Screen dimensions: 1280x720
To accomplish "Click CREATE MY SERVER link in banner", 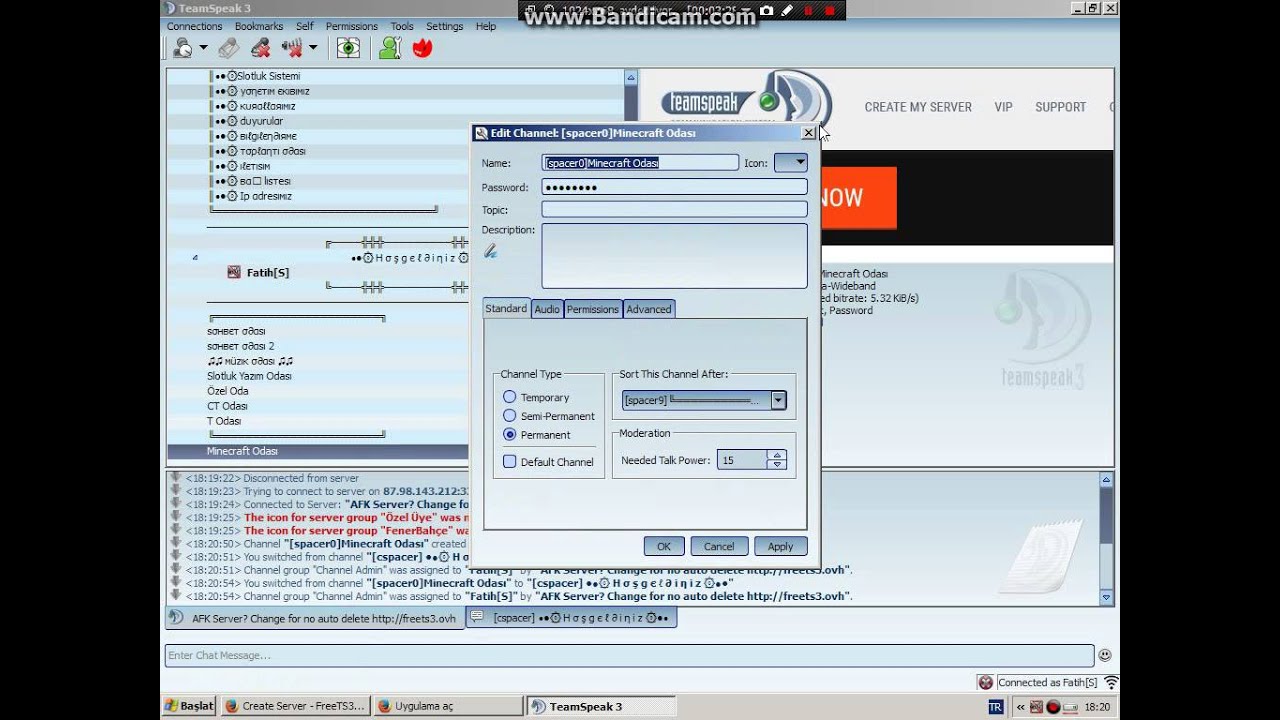I will click(918, 107).
